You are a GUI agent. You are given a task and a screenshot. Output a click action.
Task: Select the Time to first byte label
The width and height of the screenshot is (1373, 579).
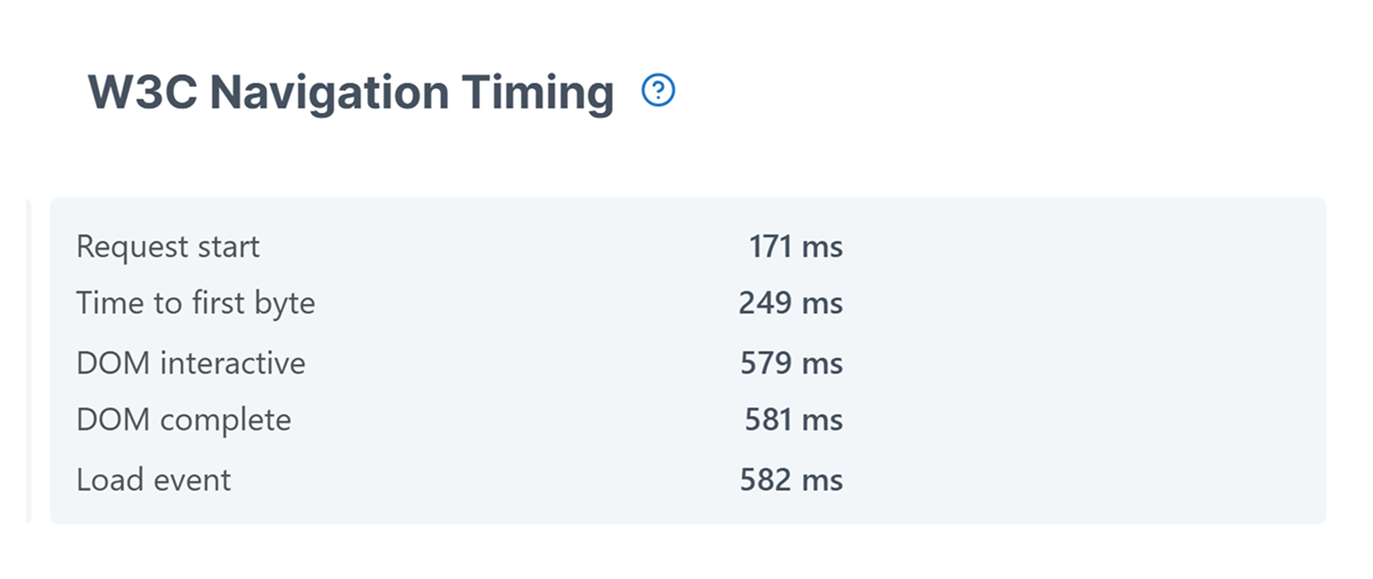coord(196,303)
